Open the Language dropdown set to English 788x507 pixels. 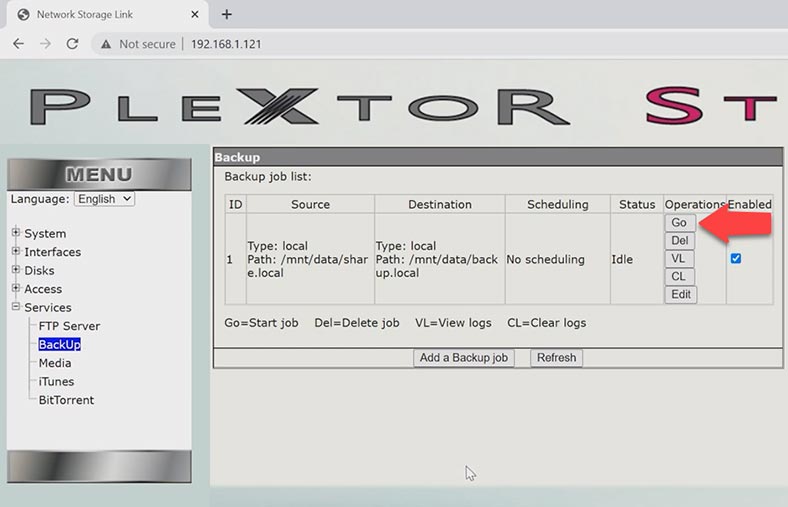[x=105, y=199]
